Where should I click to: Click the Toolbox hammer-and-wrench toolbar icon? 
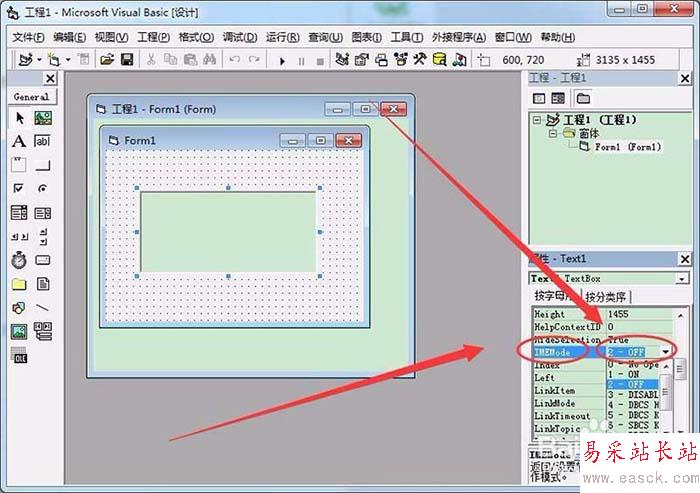(x=420, y=59)
